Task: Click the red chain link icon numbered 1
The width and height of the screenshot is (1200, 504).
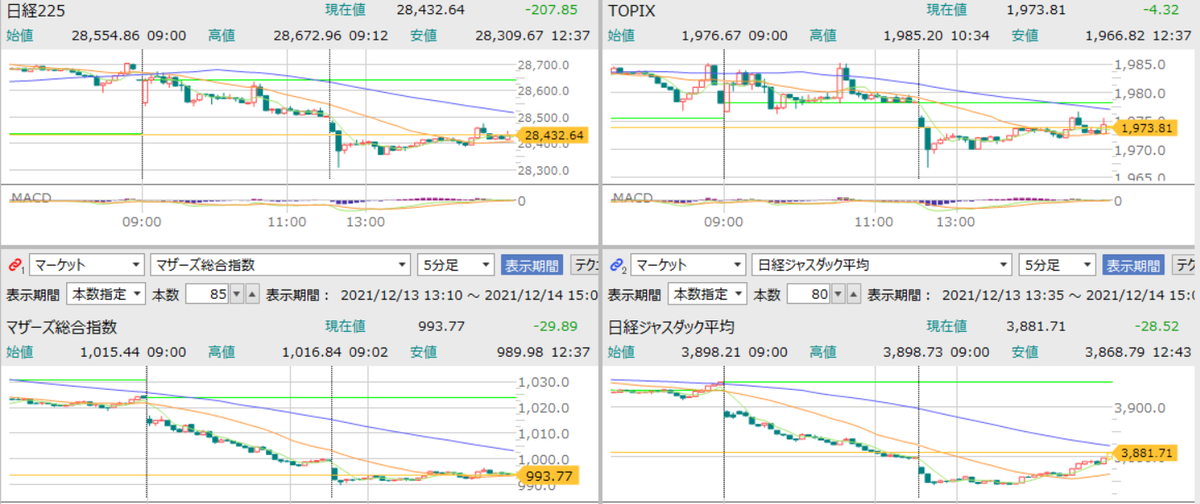Action: [x=15, y=265]
